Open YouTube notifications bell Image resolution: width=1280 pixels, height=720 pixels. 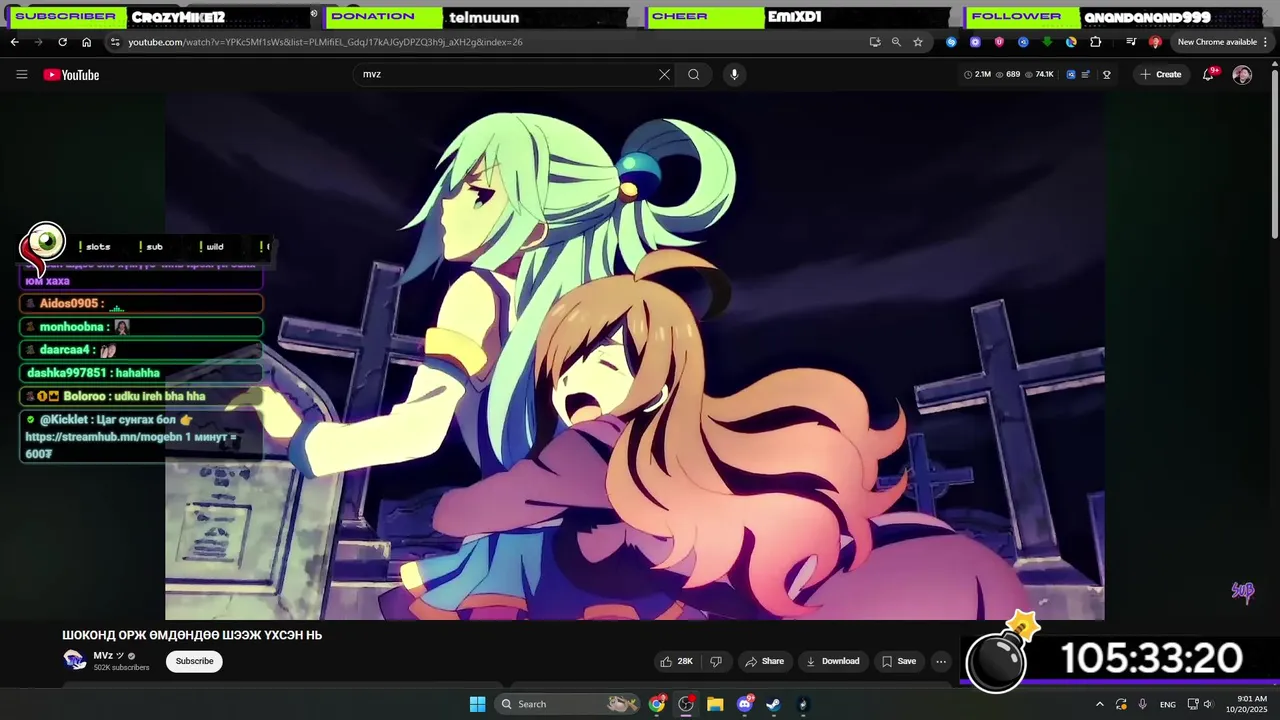coord(1208,74)
